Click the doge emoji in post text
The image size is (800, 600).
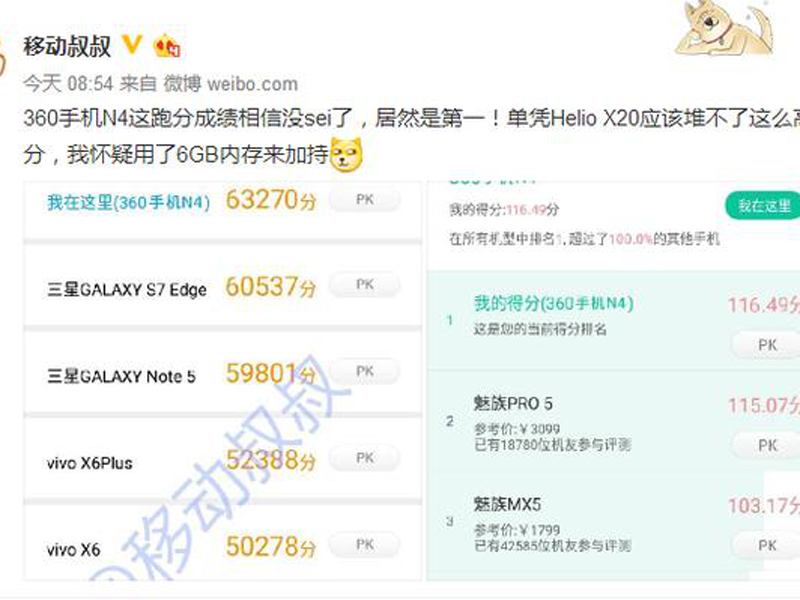(346, 154)
